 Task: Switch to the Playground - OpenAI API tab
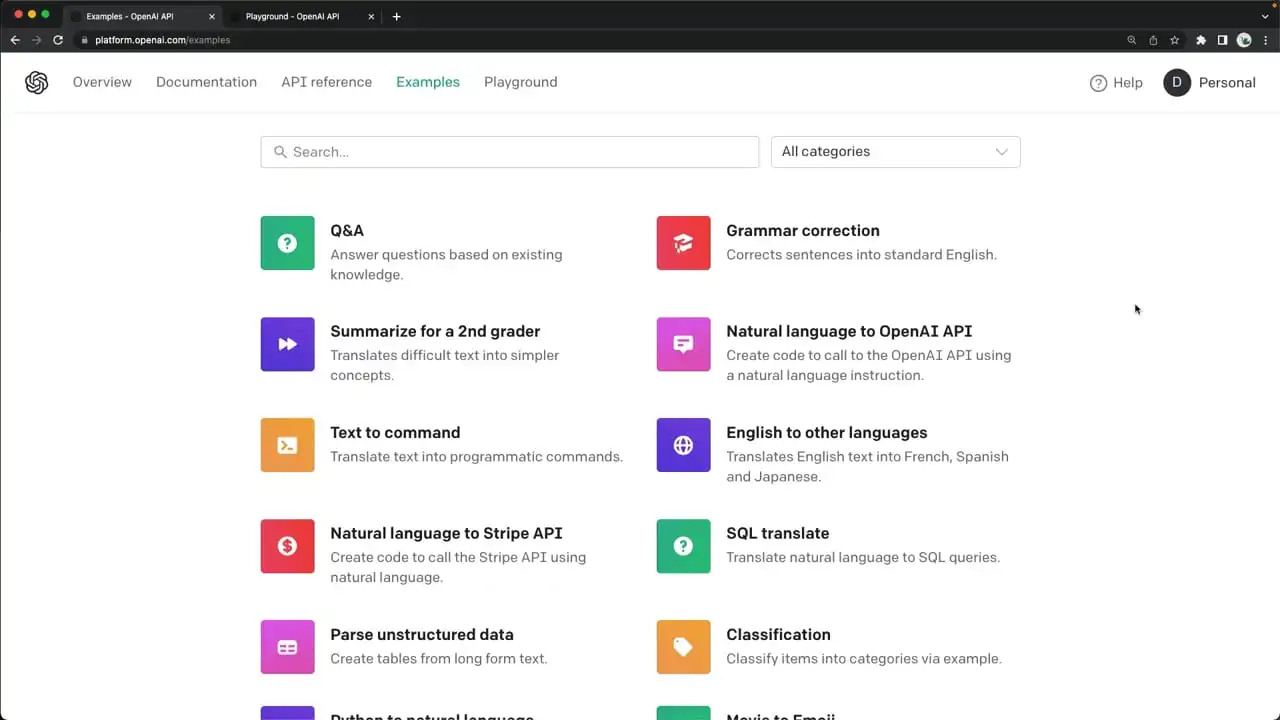point(303,16)
